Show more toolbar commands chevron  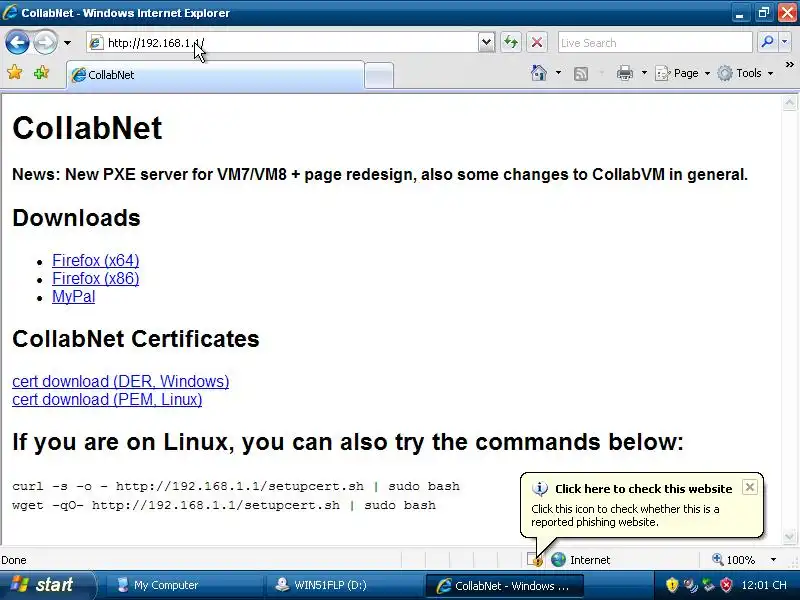[x=790, y=64]
